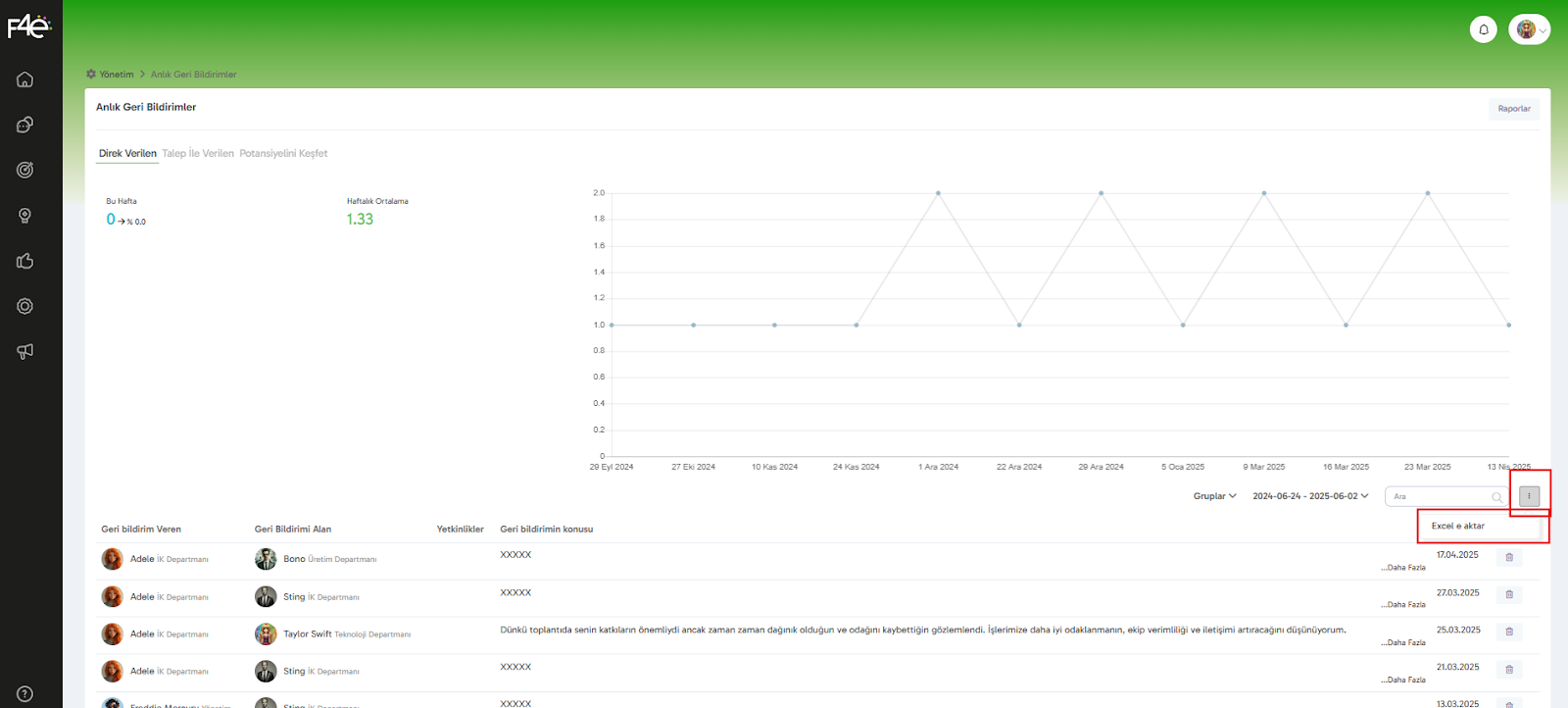
Task: Switch to 'Talep İle Verilen' tab
Action: tap(198, 154)
